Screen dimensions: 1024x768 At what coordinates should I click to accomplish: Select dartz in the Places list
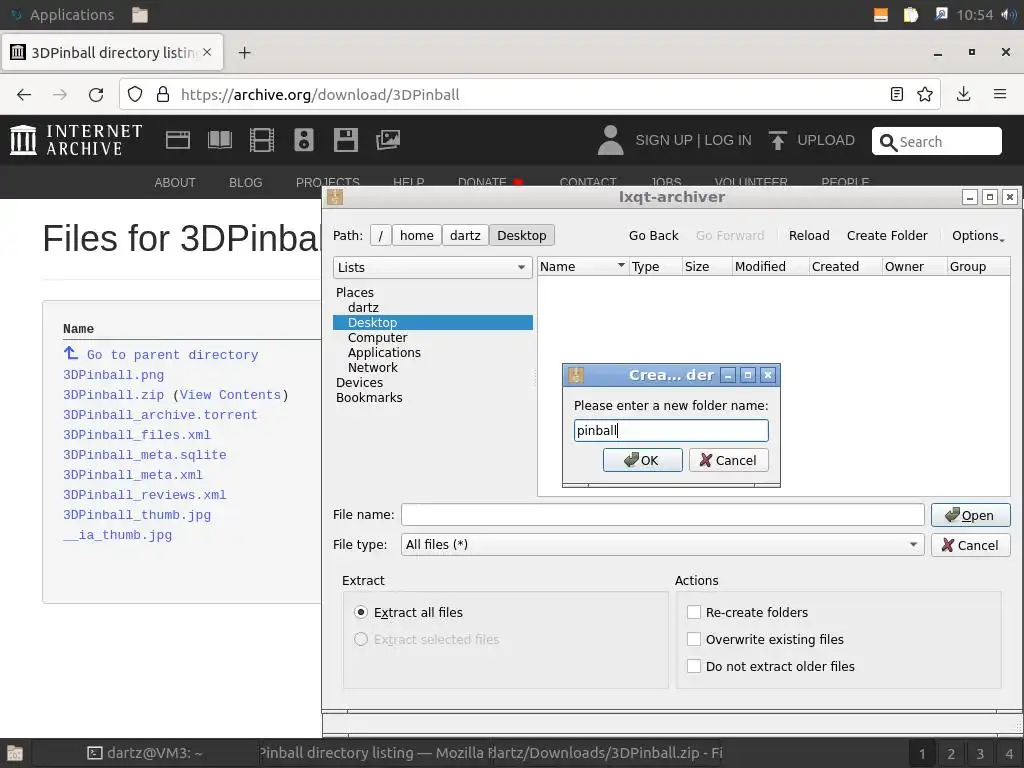click(x=362, y=308)
